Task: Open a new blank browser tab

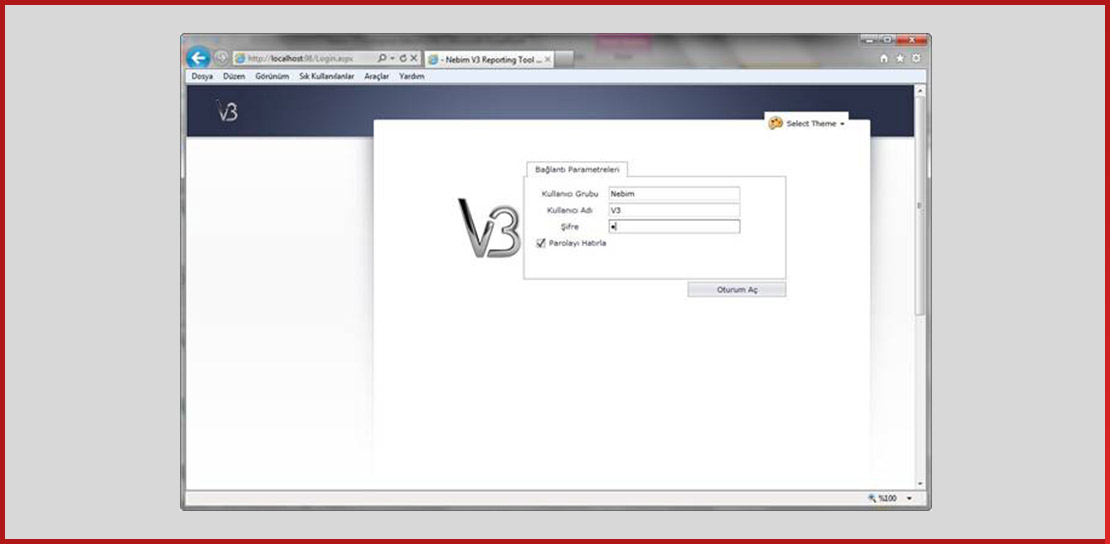Action: click(565, 60)
